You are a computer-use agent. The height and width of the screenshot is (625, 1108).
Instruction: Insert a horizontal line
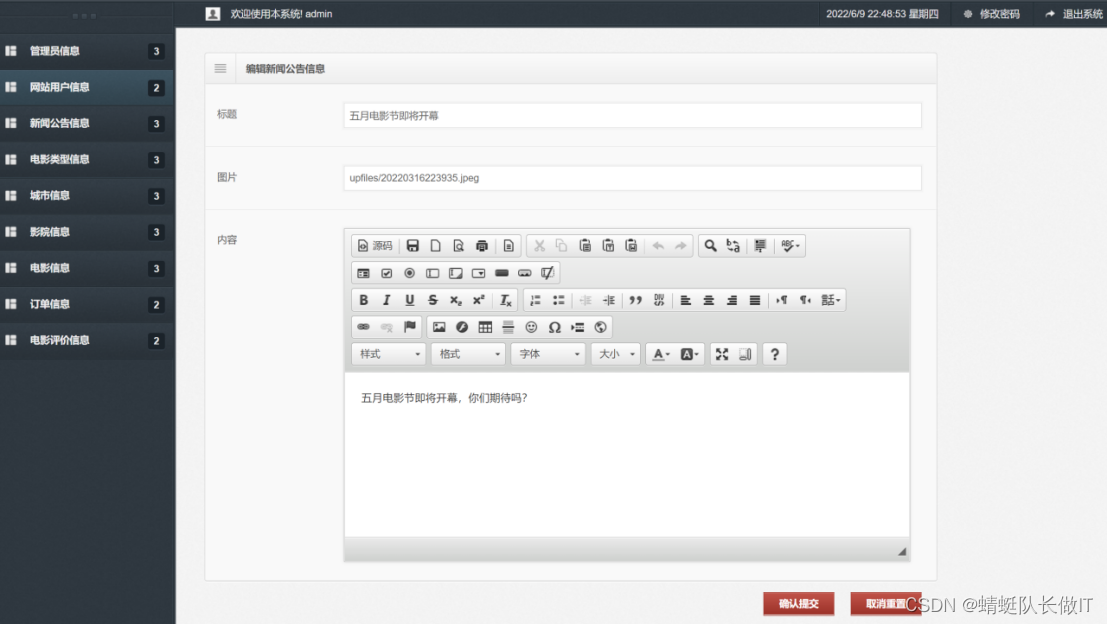[x=508, y=327]
